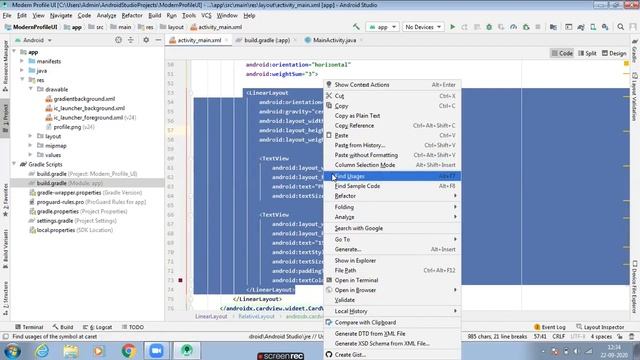This screenshot has height=360, width=640.
Task: Click the collapse all icon in Project panel
Action: (131, 40)
